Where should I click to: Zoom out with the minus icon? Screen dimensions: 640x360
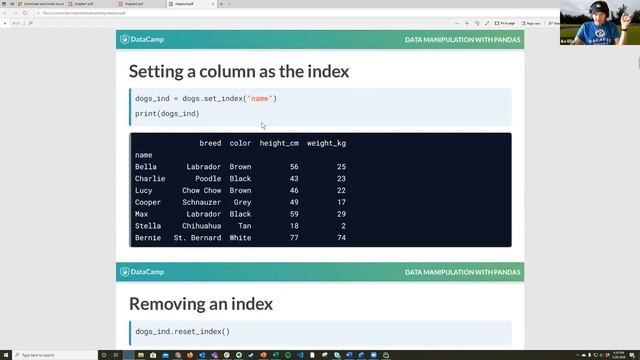coord(457,23)
